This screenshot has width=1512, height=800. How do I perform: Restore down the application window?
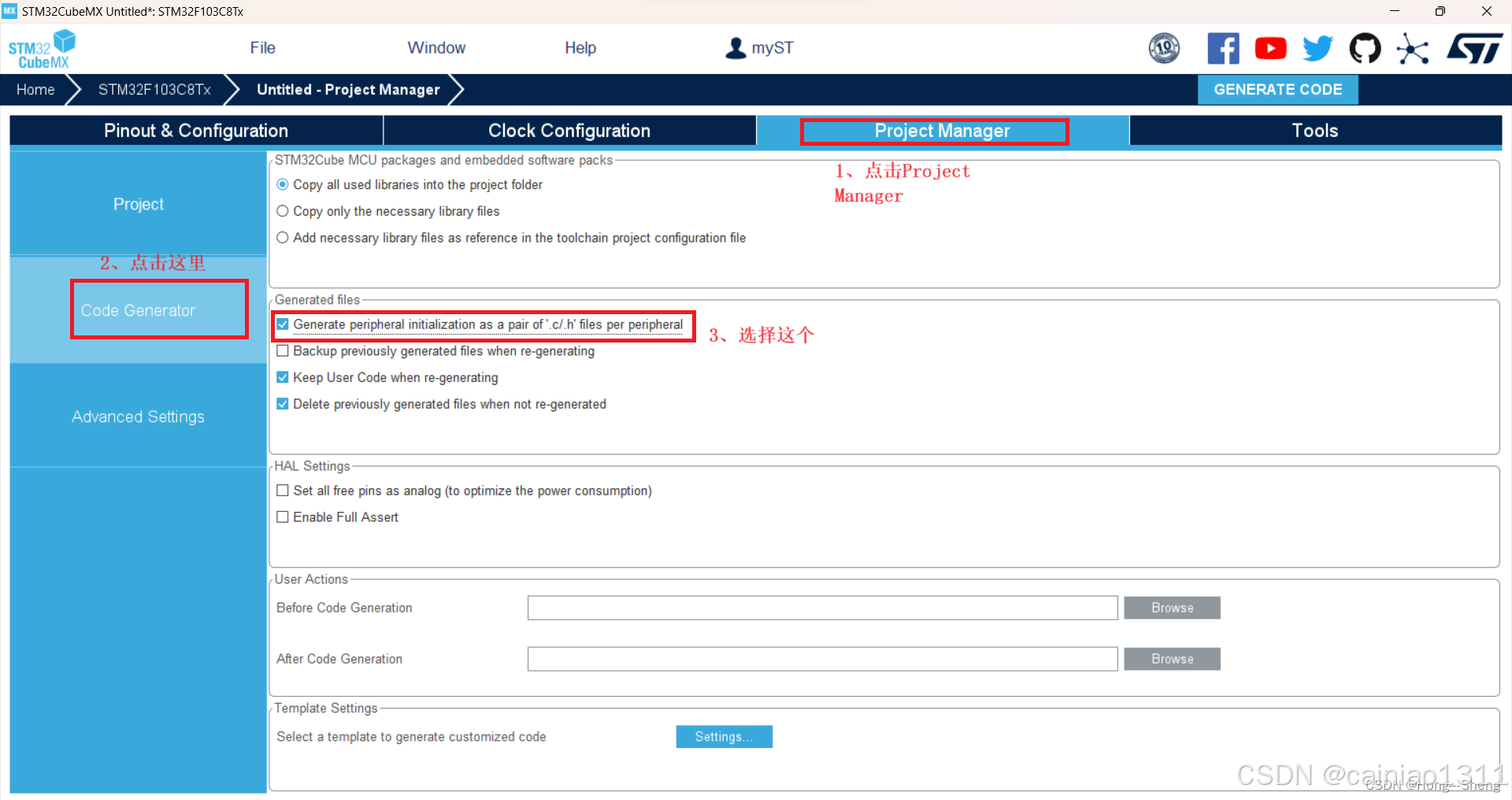(x=1440, y=11)
